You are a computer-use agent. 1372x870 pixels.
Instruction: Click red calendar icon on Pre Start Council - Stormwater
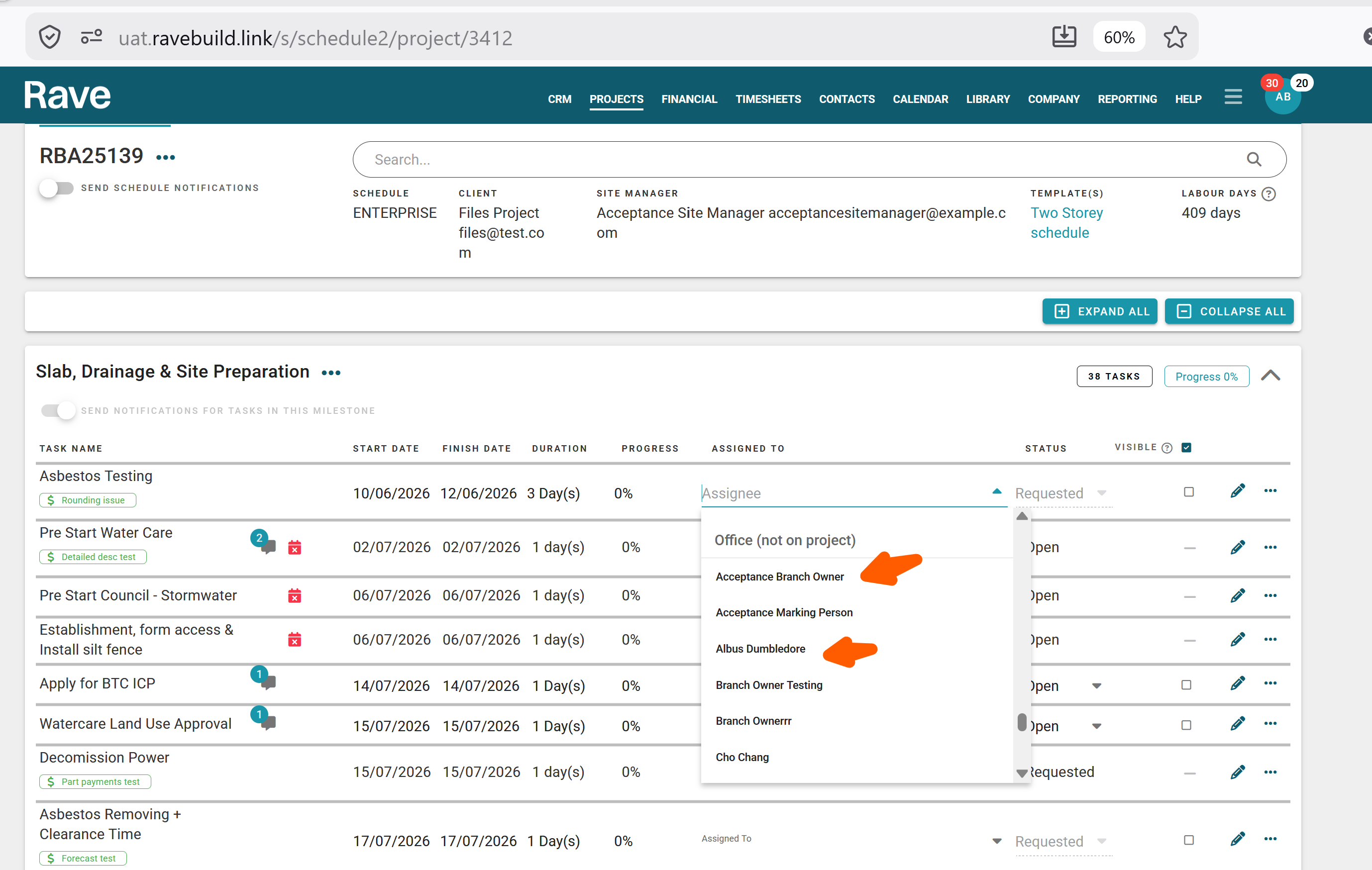295,596
